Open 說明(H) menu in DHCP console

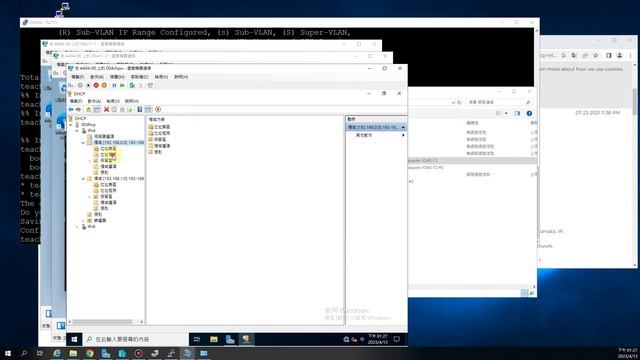[x=131, y=101]
